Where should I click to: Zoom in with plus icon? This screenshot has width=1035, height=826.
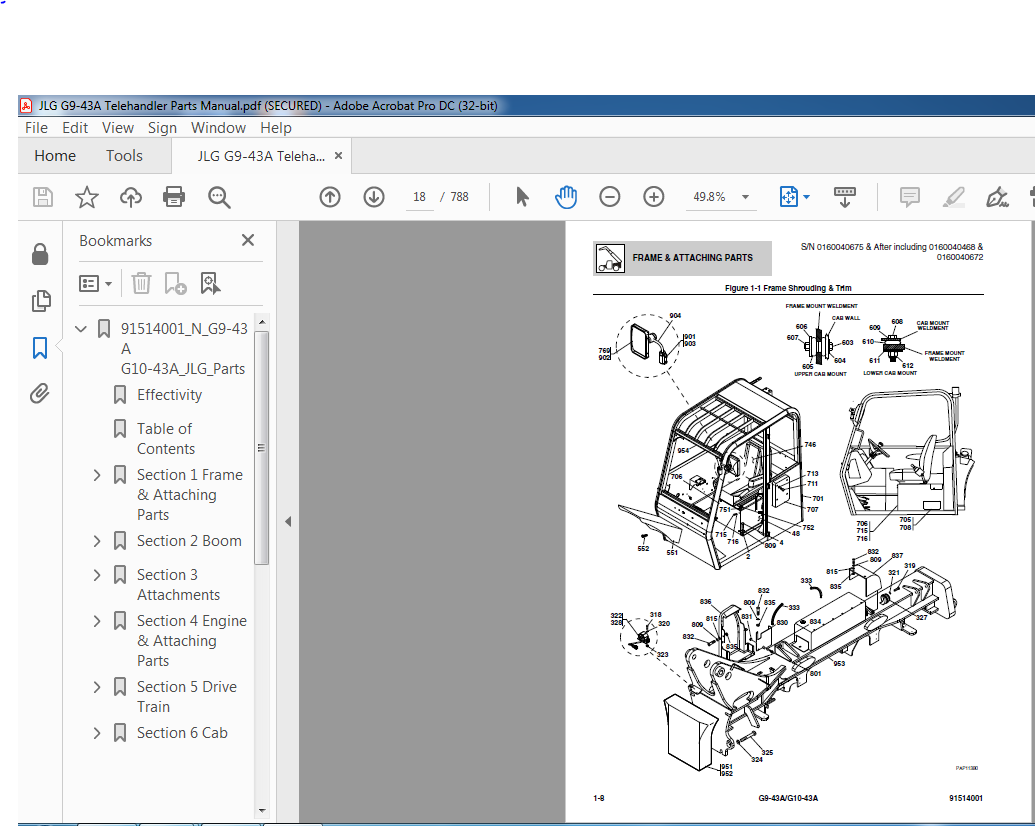pos(653,197)
